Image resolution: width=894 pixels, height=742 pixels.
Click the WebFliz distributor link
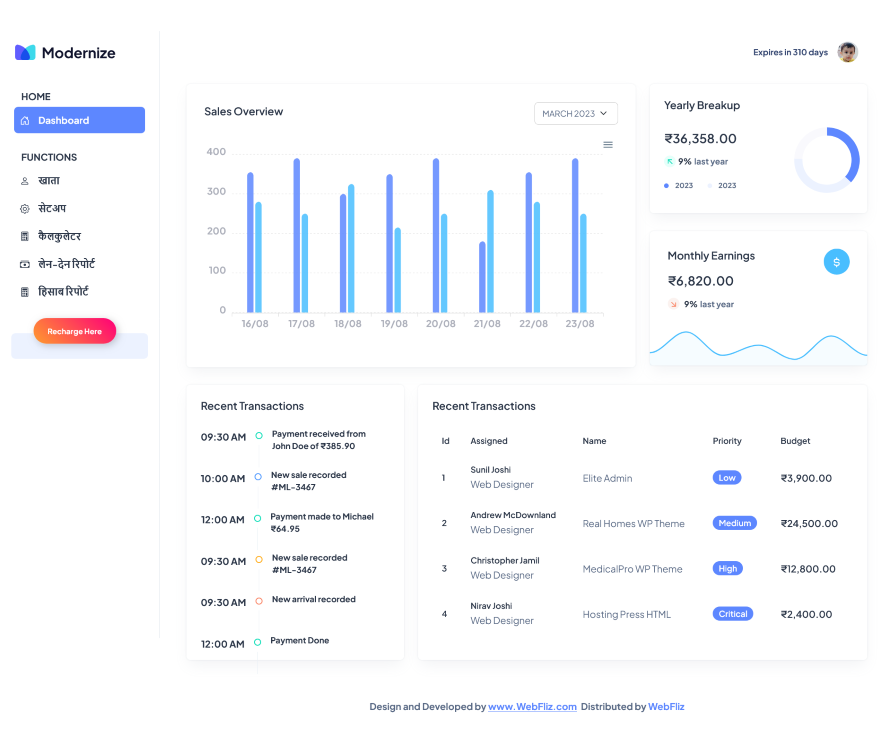(666, 707)
